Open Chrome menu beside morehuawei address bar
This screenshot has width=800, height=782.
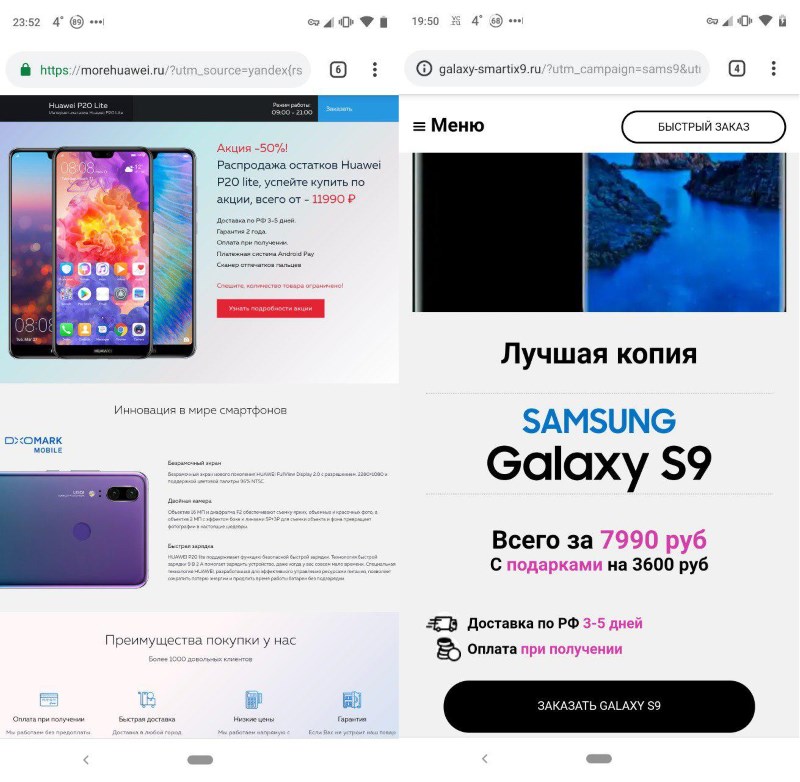tap(374, 69)
